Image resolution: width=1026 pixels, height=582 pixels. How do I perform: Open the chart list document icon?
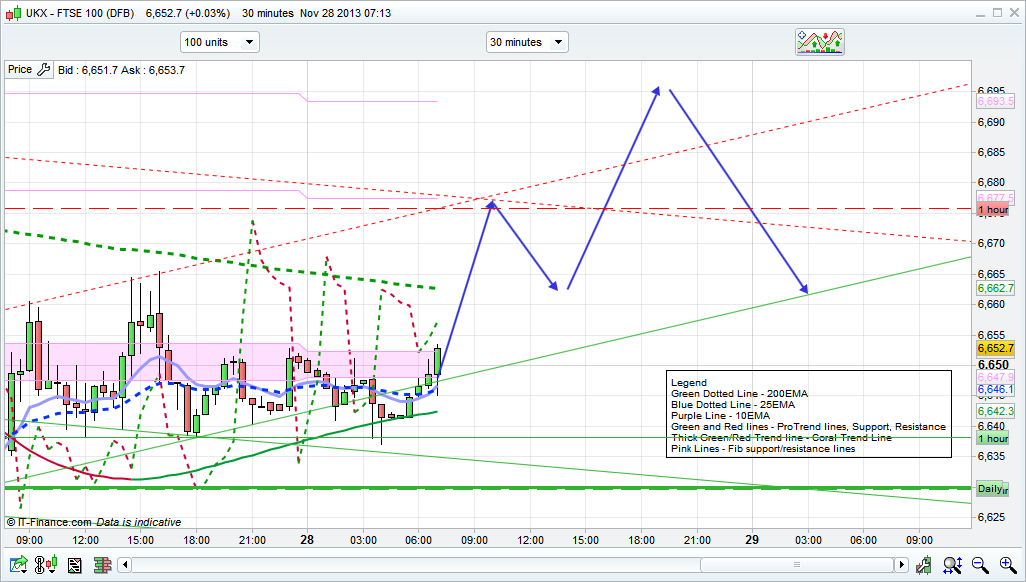pyautogui.click(x=74, y=565)
